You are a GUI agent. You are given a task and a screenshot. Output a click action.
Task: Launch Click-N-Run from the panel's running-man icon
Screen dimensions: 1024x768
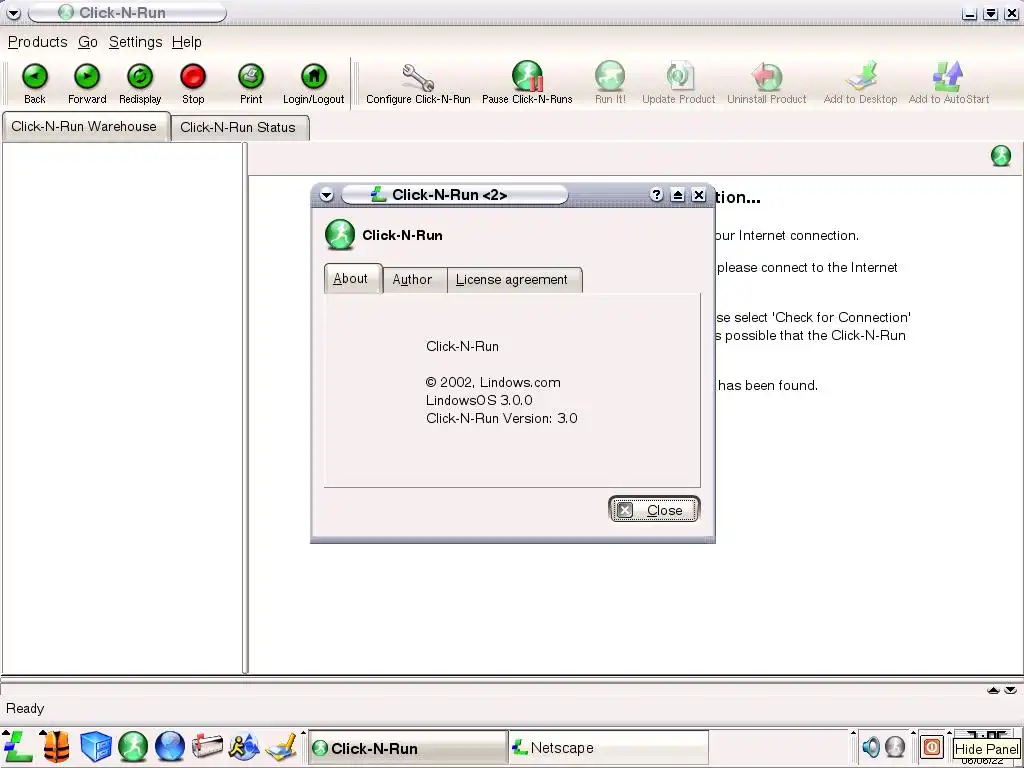133,746
